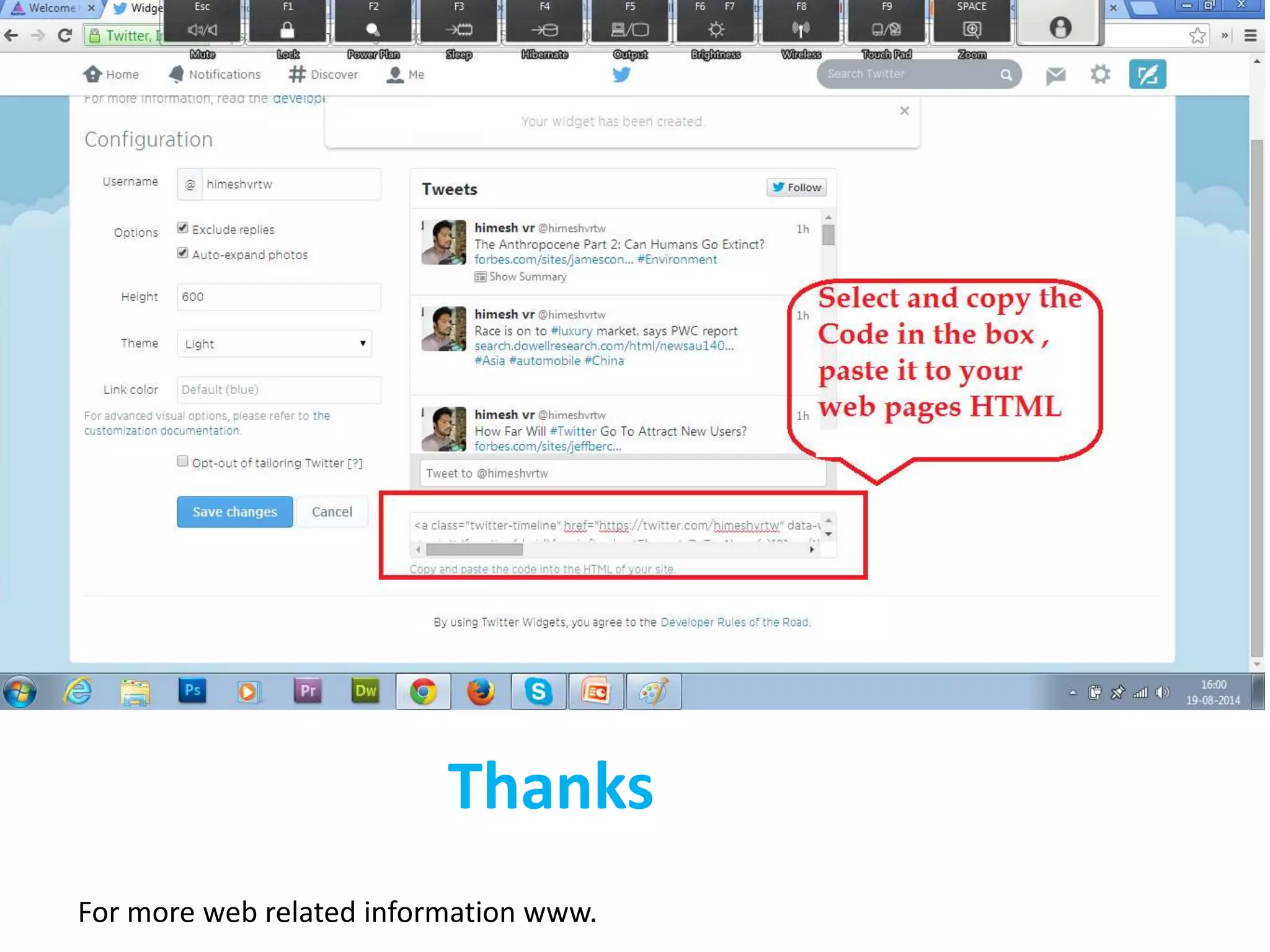Open Skype from the taskbar

pyautogui.click(x=538, y=691)
